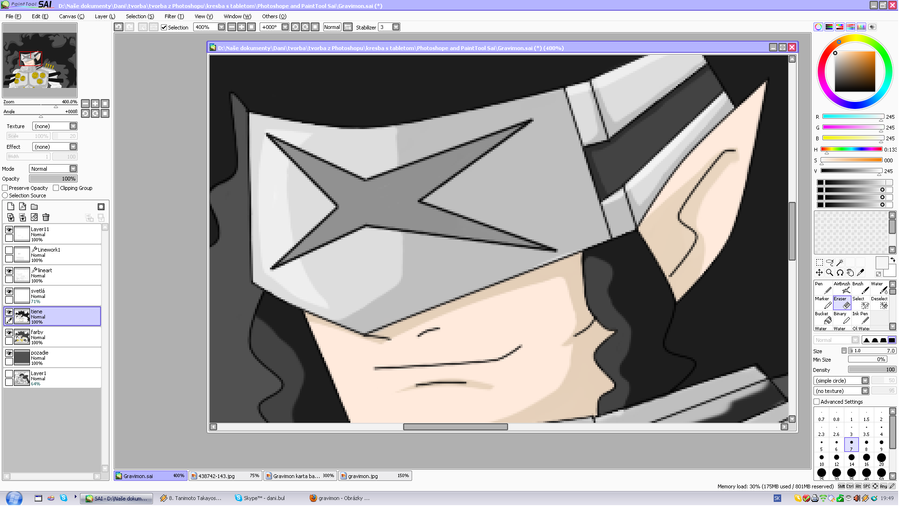Viewport: 900px width, 507px height.
Task: Hide the farby layer
Action: 9,333
